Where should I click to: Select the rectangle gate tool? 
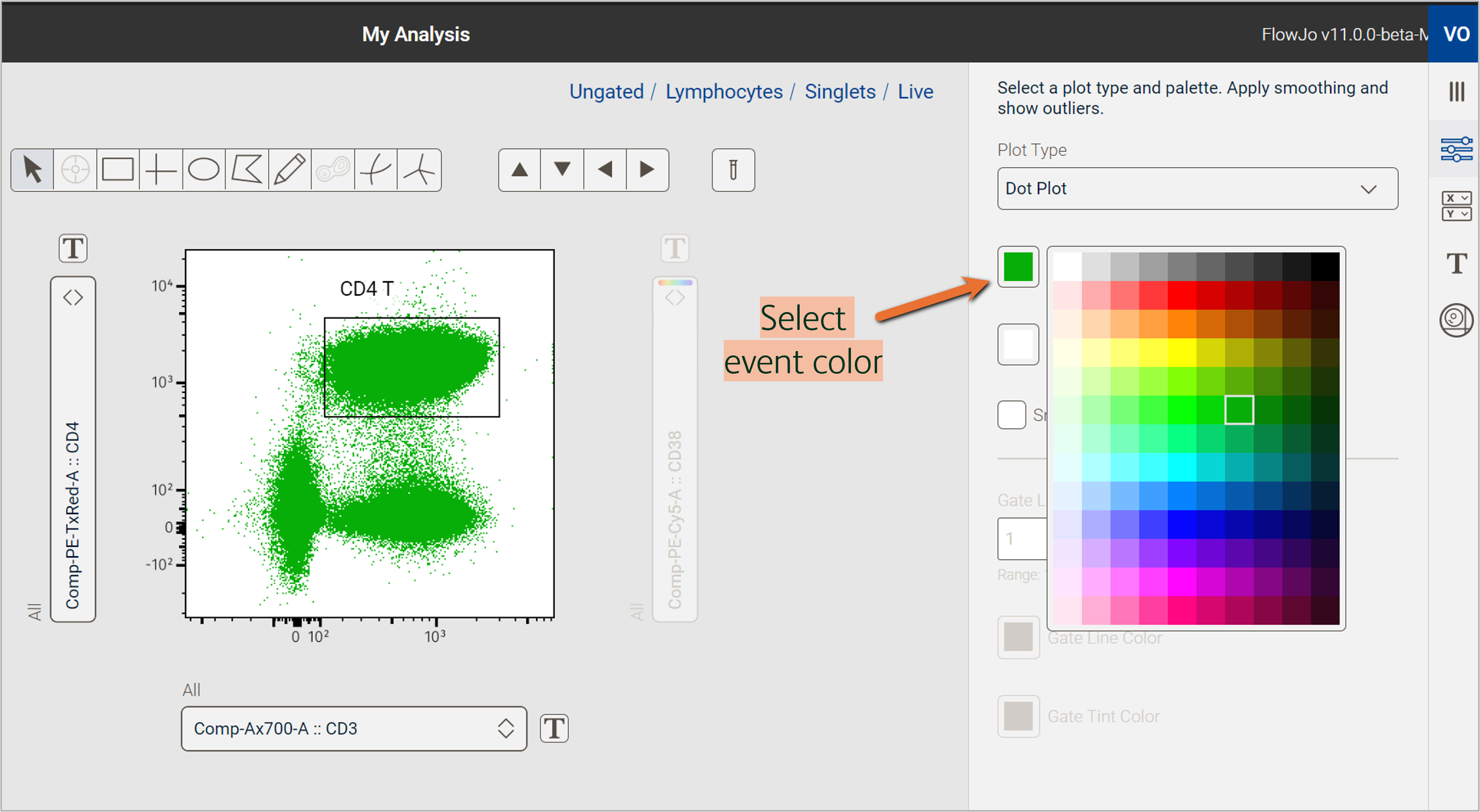[x=117, y=170]
